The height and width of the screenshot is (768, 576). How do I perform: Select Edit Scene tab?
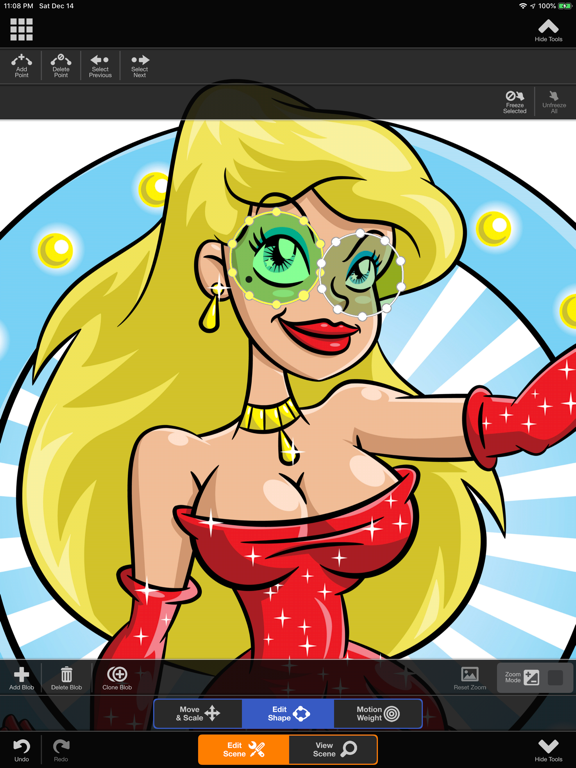243,749
